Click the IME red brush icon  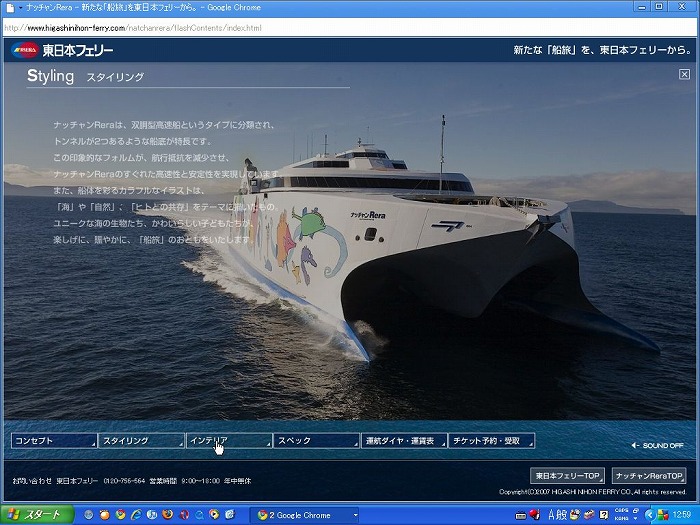point(535,514)
